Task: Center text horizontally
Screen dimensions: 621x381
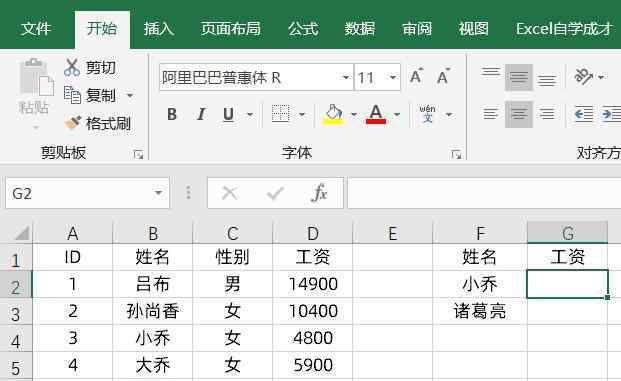Action: point(518,114)
